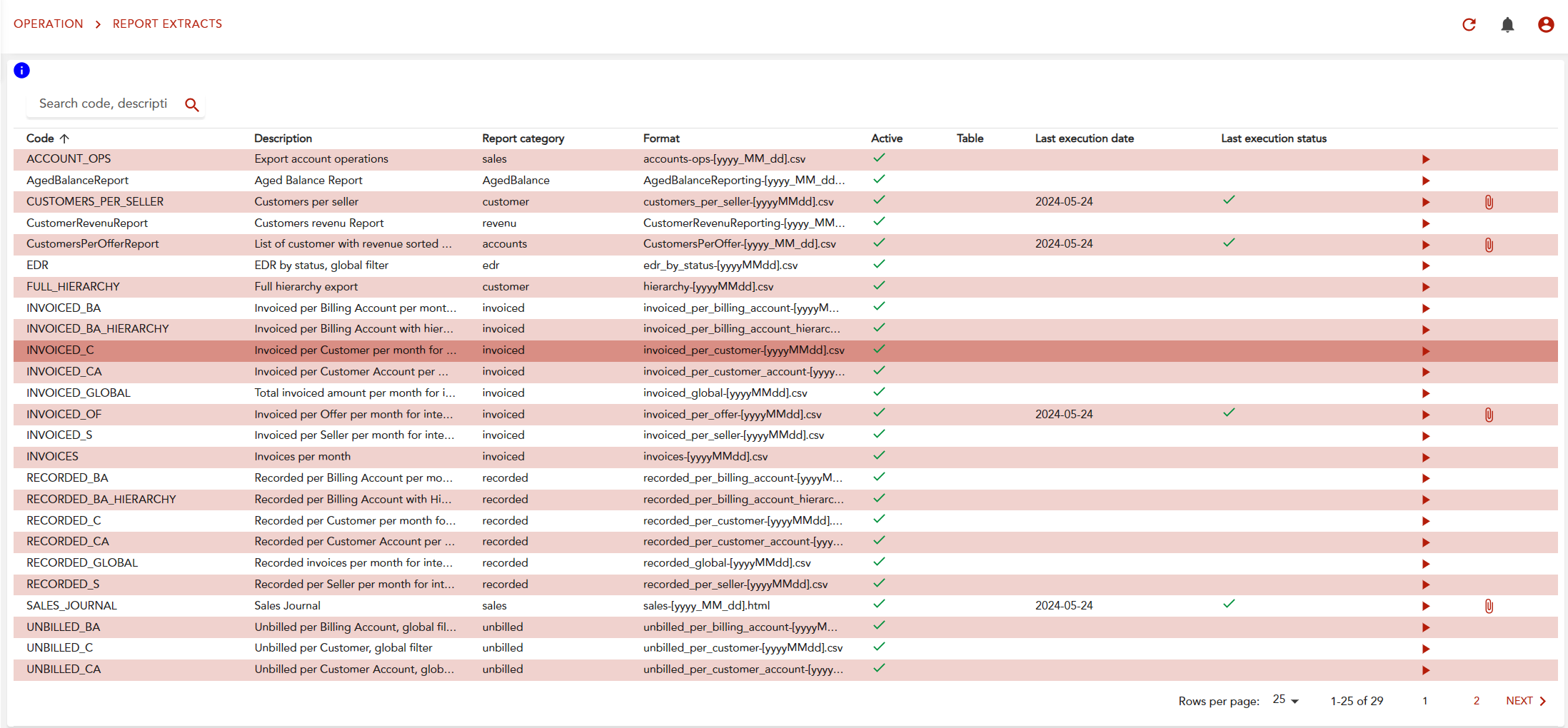
Task: Run the RECORDED_GLOBAL extract
Action: tap(1426, 565)
